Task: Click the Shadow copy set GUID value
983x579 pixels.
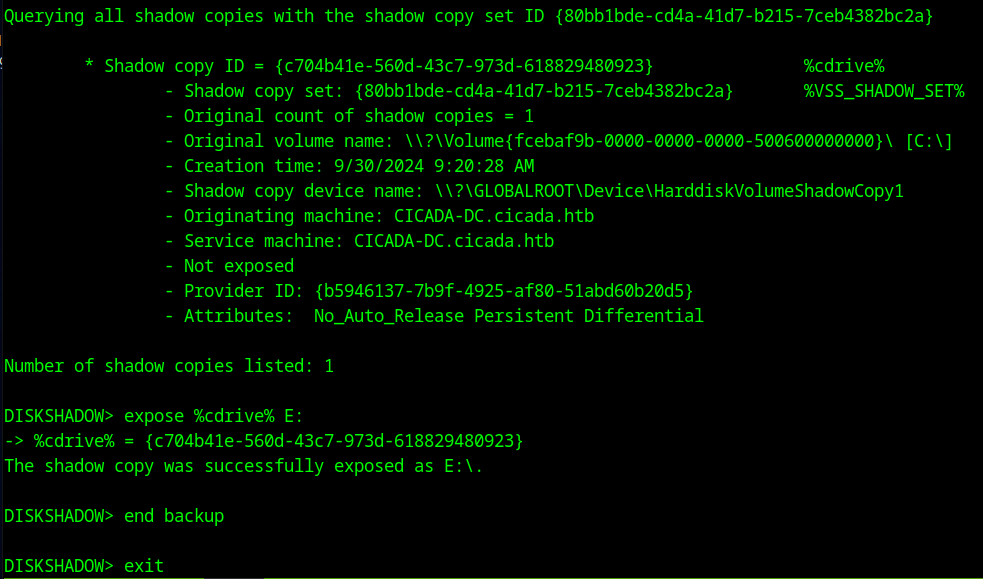Action: pos(544,91)
